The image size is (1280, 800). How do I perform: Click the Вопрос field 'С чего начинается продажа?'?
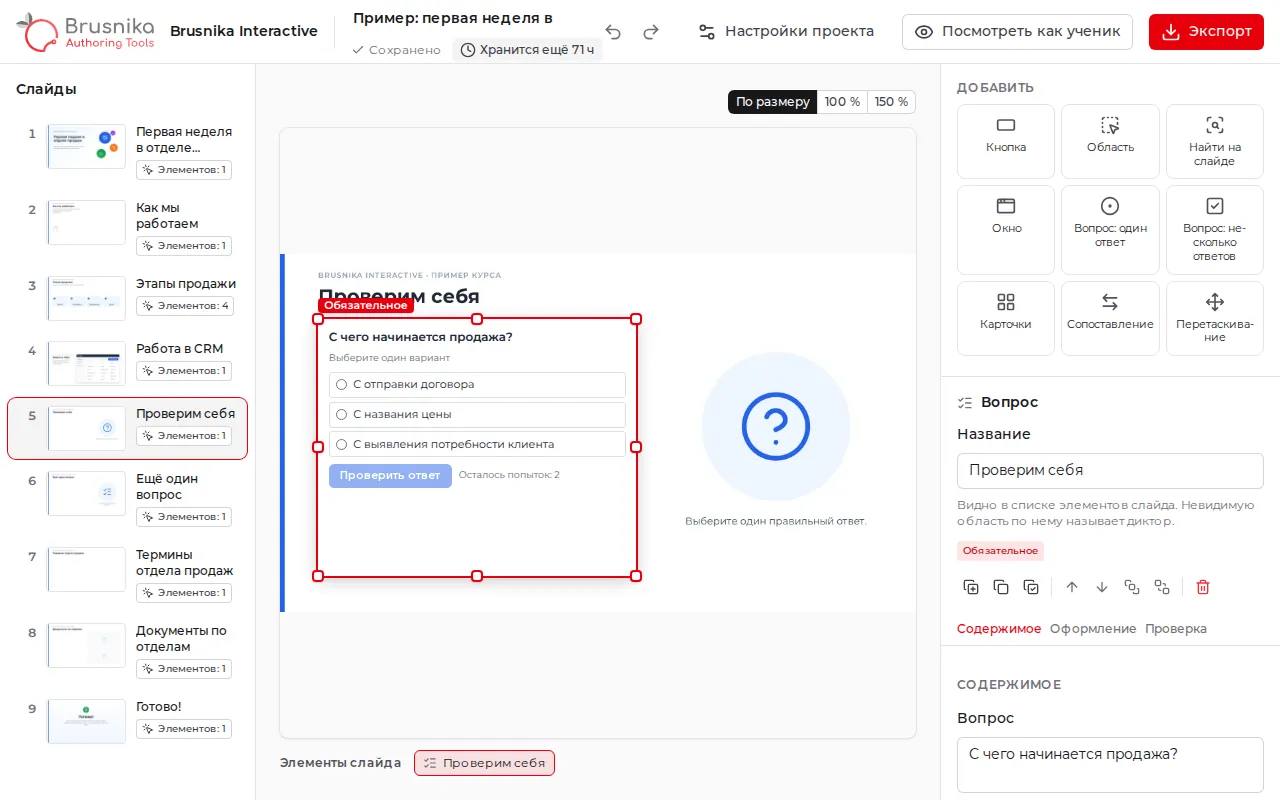pyautogui.click(x=1110, y=763)
